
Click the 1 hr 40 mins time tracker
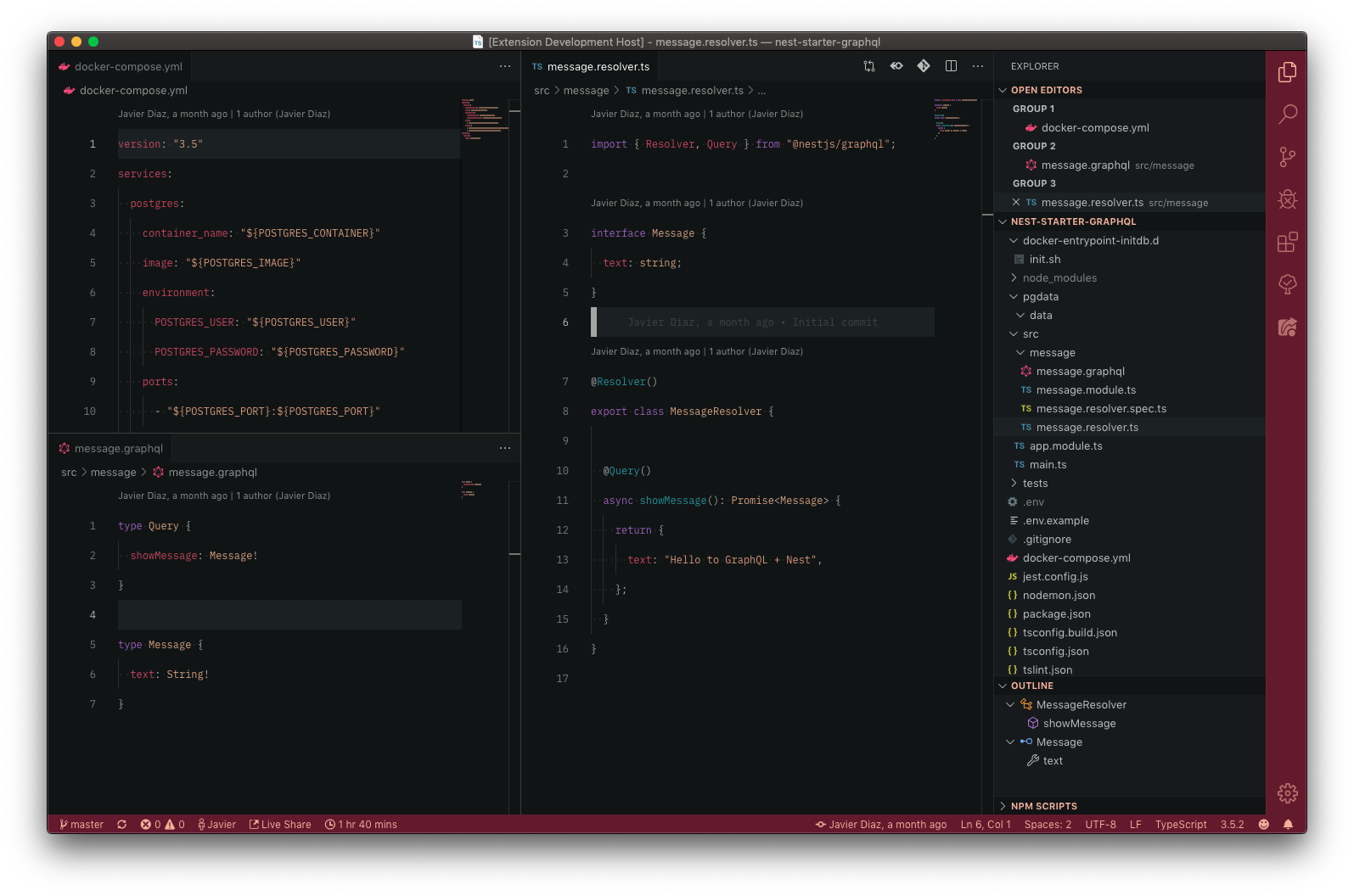pos(361,825)
